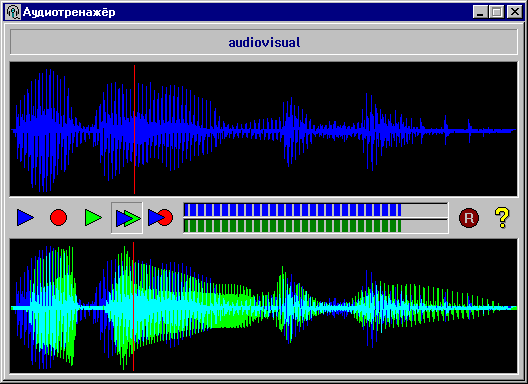The height and width of the screenshot is (384, 528).
Task: Open help with yellow question mark
Action: point(502,218)
